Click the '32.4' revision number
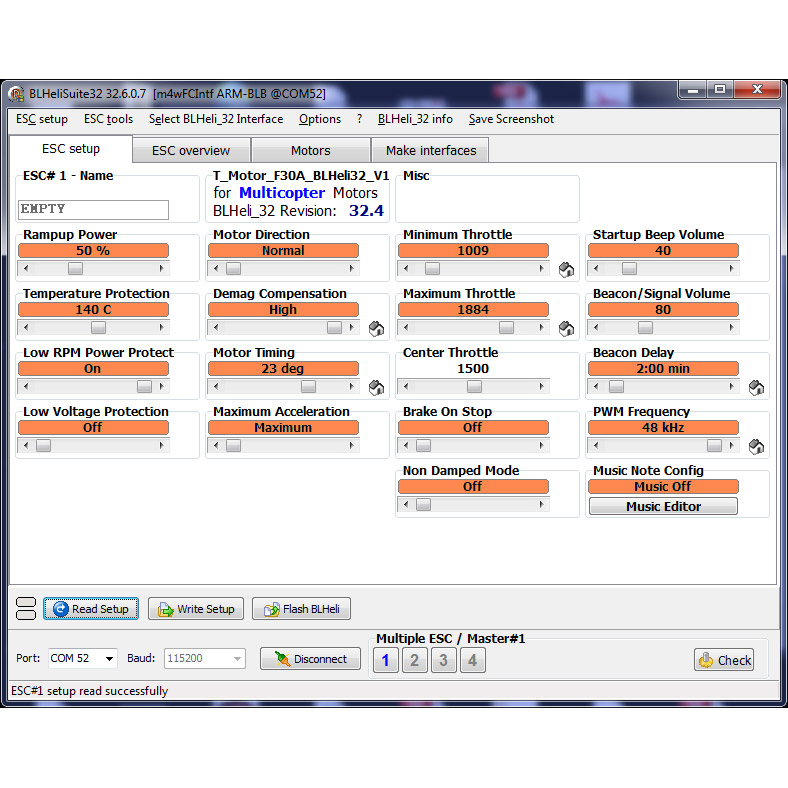 pyautogui.click(x=366, y=211)
